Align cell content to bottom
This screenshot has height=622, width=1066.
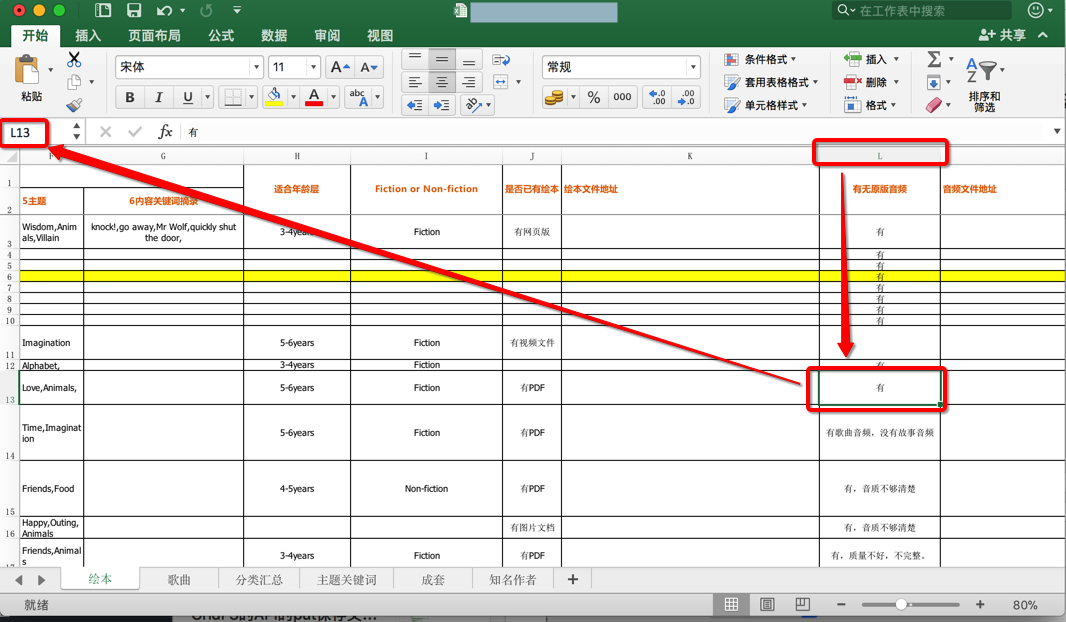click(468, 59)
